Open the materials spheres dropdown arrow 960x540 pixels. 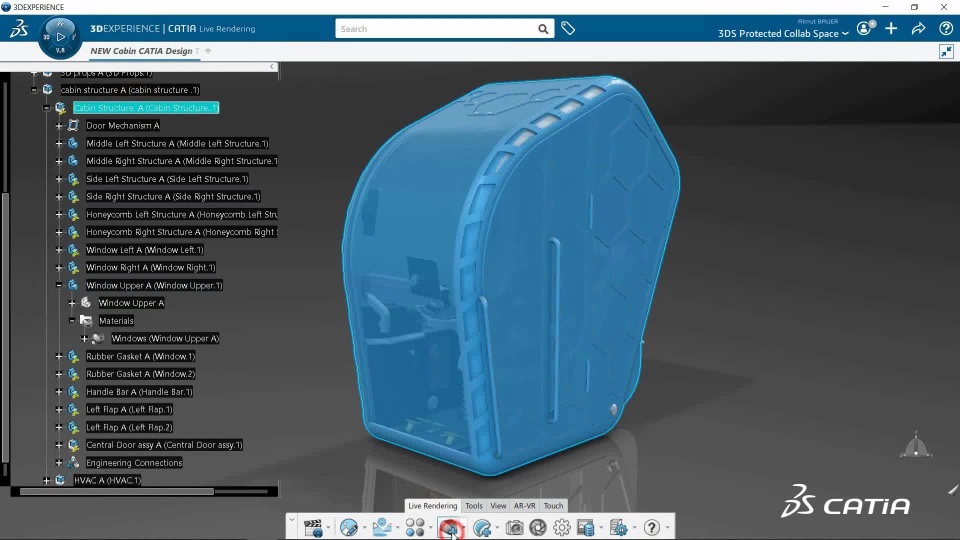coord(430,528)
